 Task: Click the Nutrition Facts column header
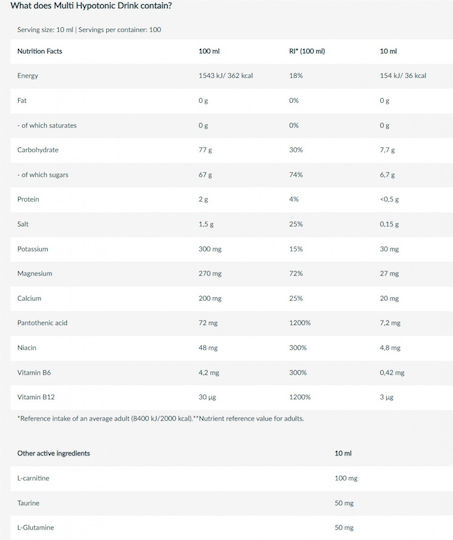pos(40,51)
